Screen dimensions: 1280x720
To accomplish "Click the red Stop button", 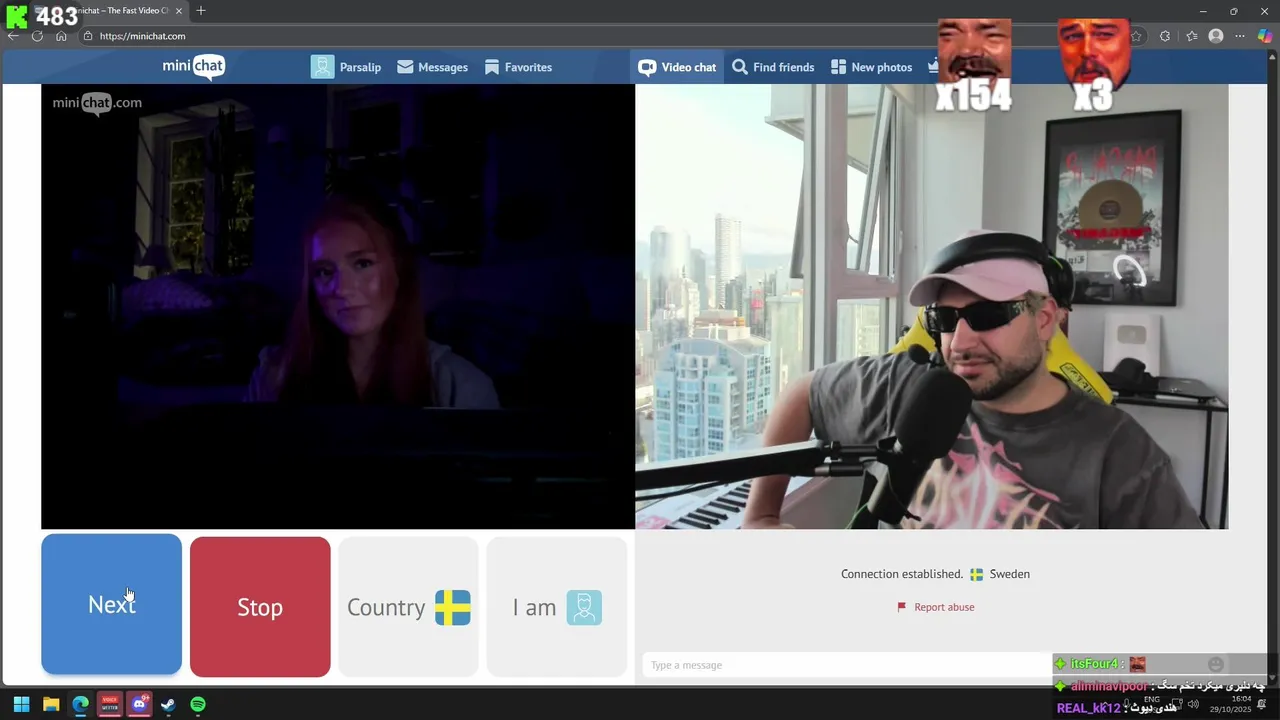I will click(260, 607).
